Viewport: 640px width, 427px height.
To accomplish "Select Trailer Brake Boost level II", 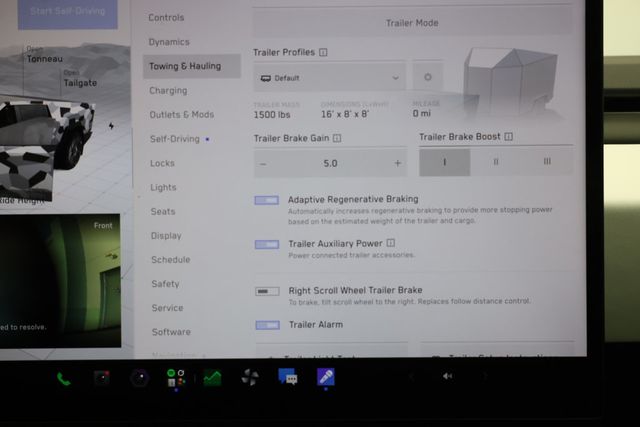I will pos(496,162).
